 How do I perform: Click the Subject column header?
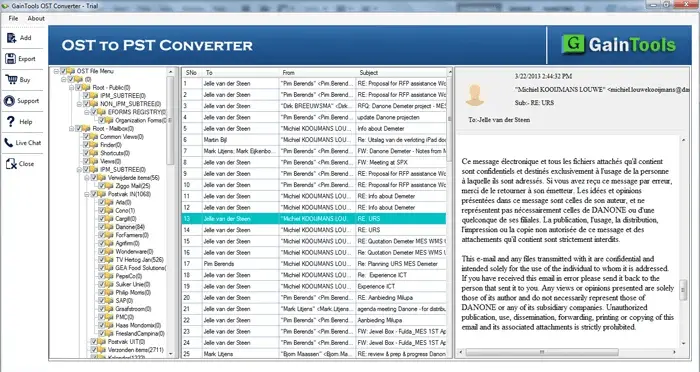[401, 72]
